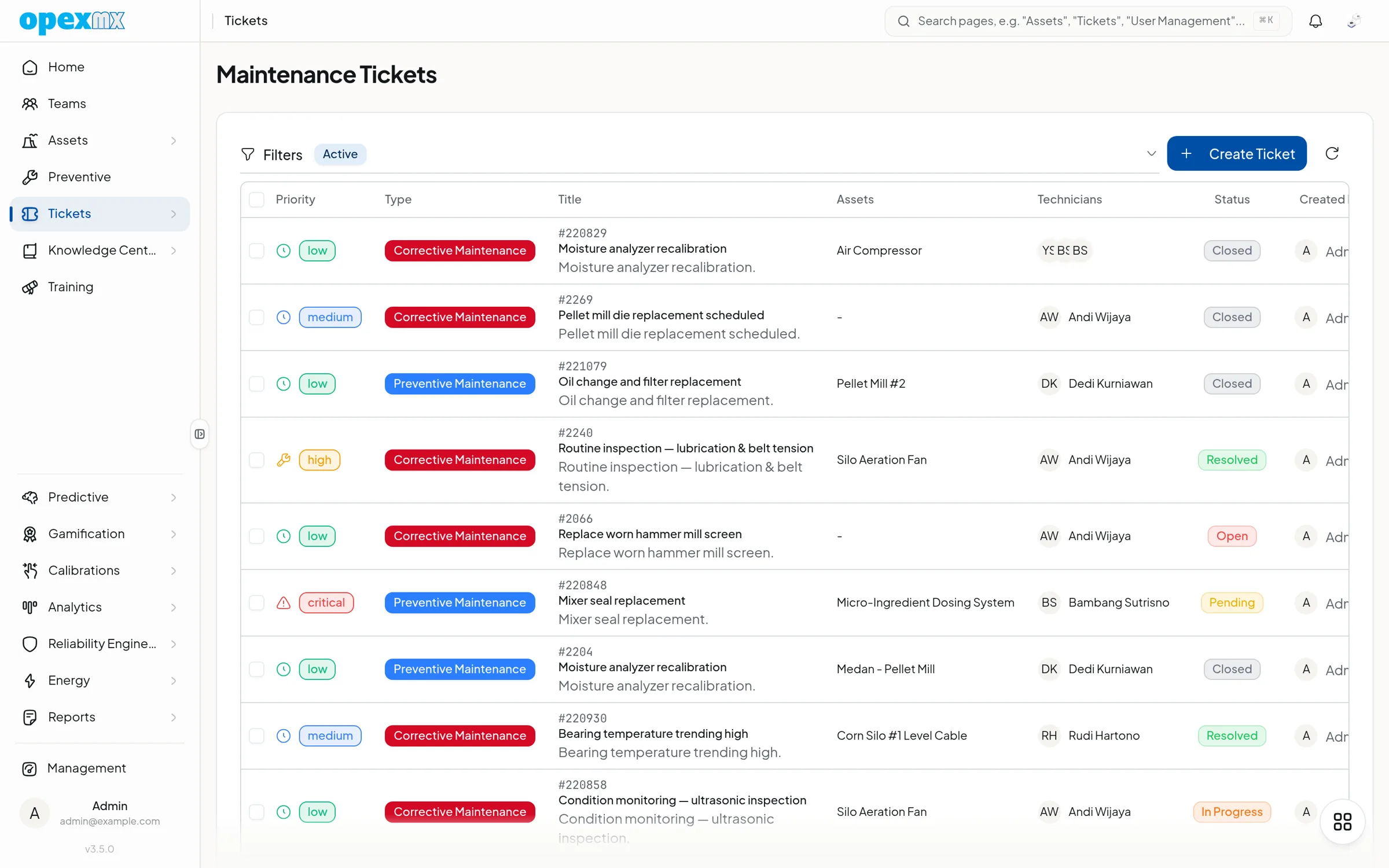Screen dimensions: 1389x868
Task: Expand the Analytics submenu
Action: click(x=174, y=607)
